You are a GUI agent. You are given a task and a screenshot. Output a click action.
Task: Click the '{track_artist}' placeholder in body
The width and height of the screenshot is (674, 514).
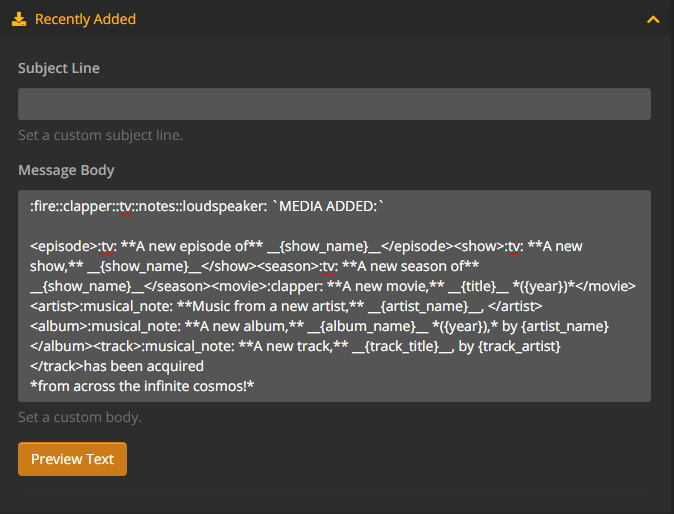click(519, 346)
